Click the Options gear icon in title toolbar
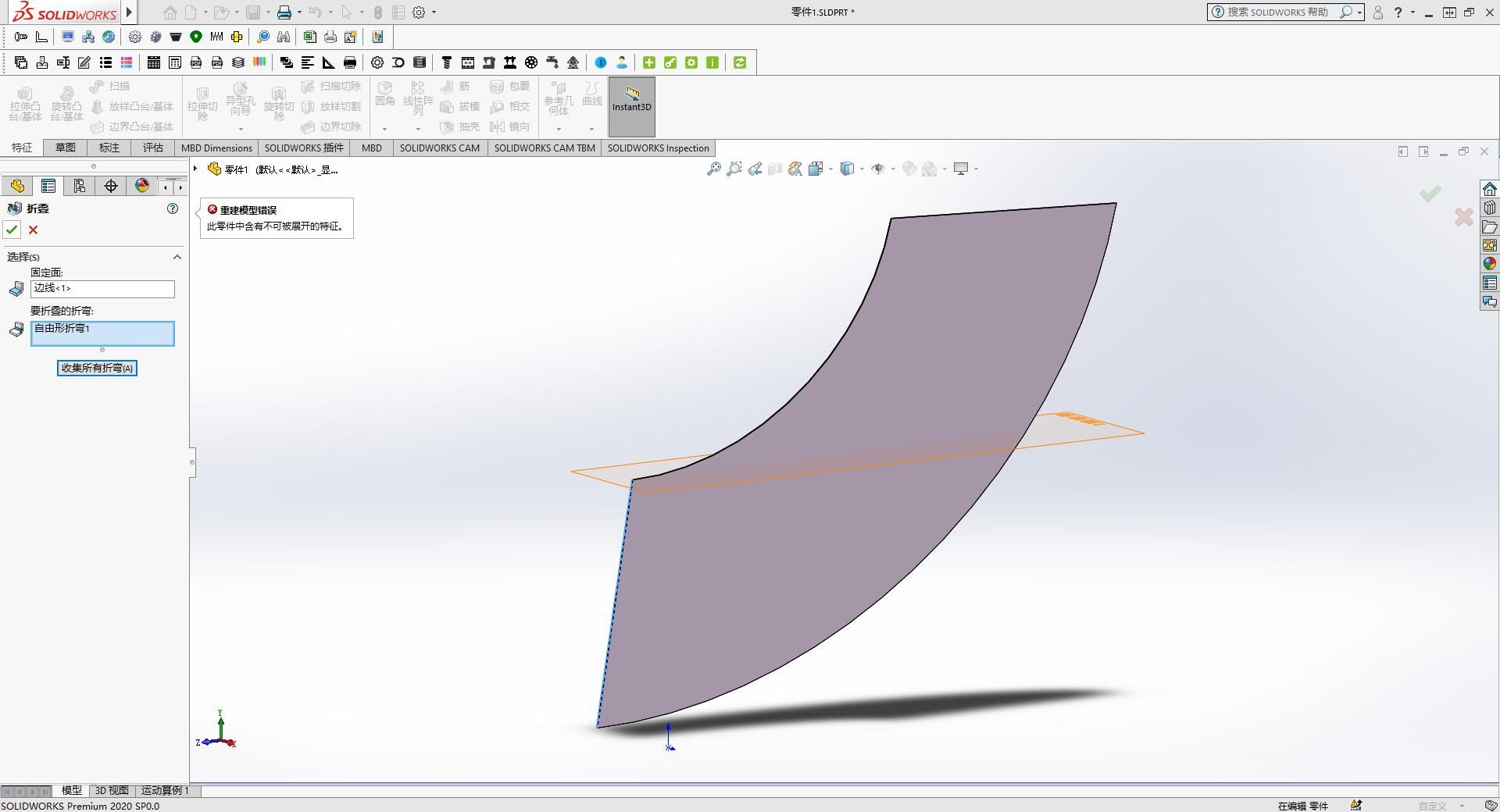Image resolution: width=1500 pixels, height=812 pixels. click(x=419, y=12)
